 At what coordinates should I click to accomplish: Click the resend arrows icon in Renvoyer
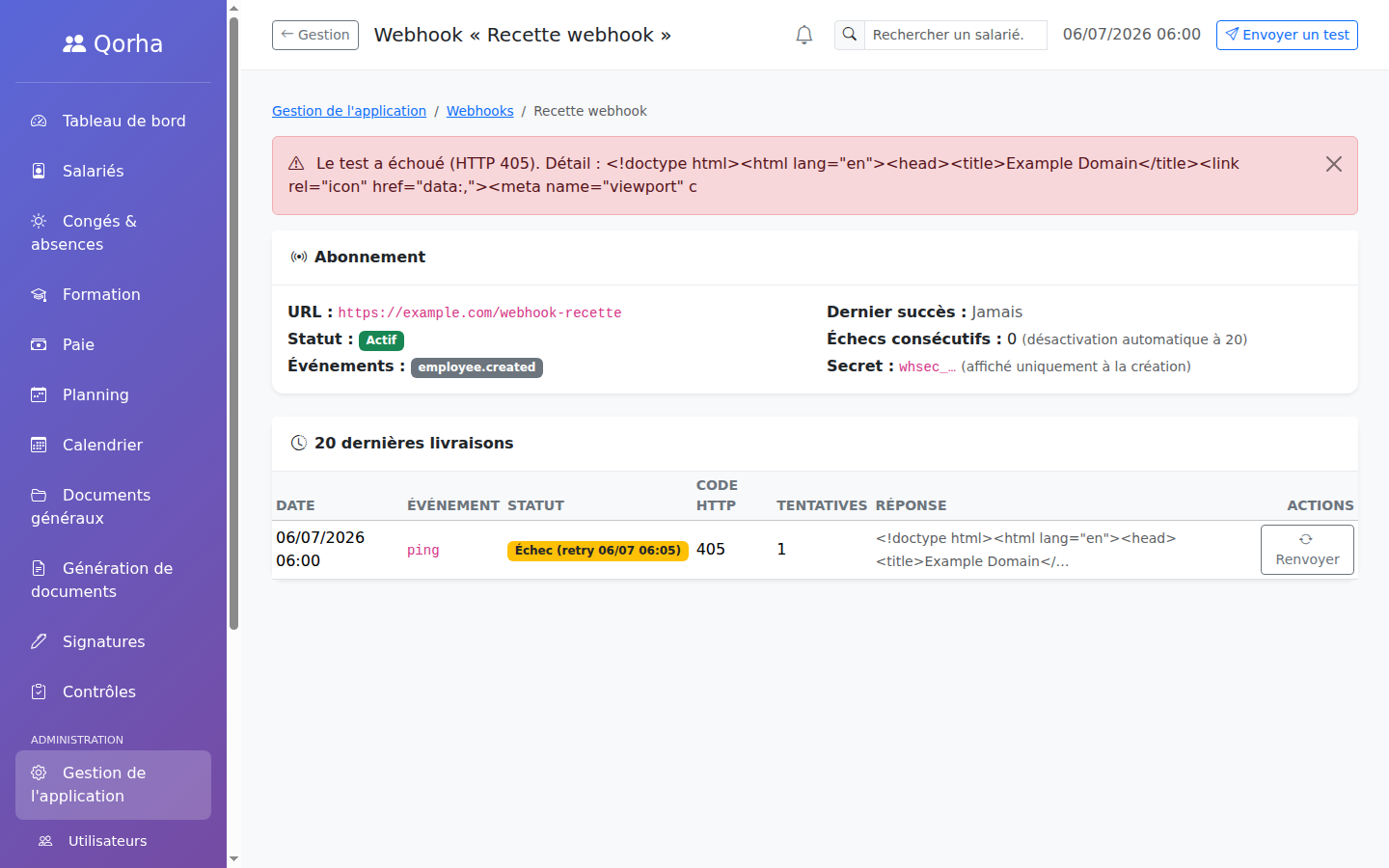click(1306, 539)
